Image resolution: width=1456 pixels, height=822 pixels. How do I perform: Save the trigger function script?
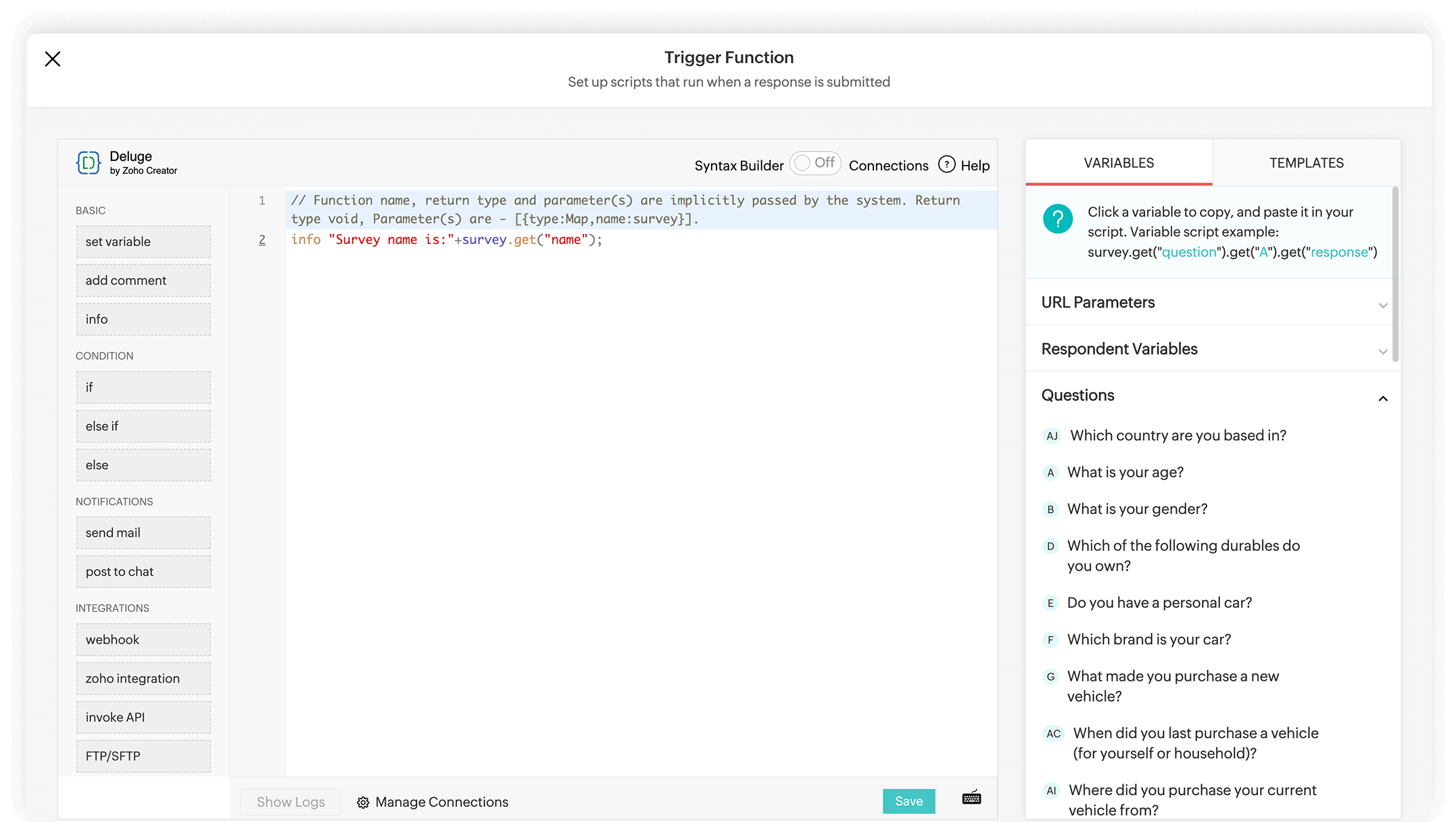click(908, 800)
